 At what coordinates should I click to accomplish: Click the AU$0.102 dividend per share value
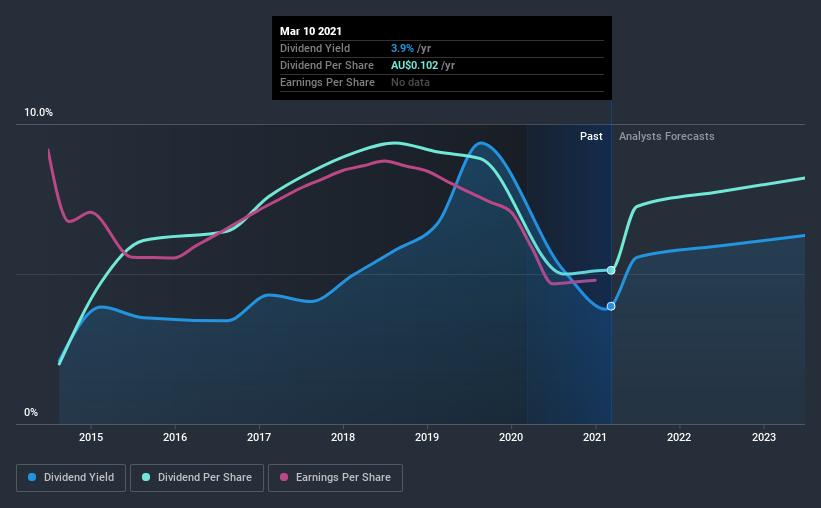click(414, 65)
